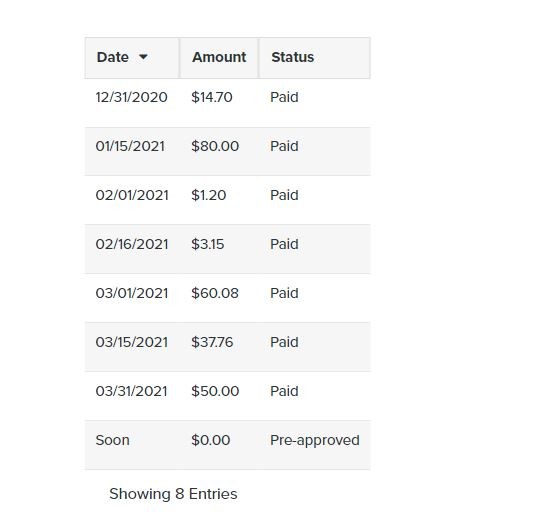This screenshot has width=555, height=512.
Task: Select the 03/01/2021 date cell
Action: point(132,293)
